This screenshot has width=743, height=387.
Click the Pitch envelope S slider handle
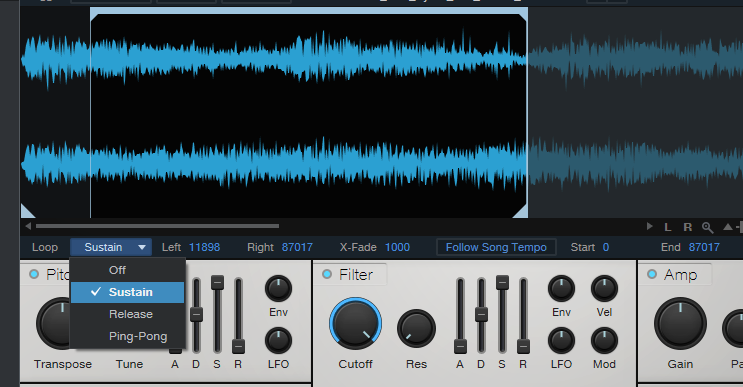(x=217, y=282)
